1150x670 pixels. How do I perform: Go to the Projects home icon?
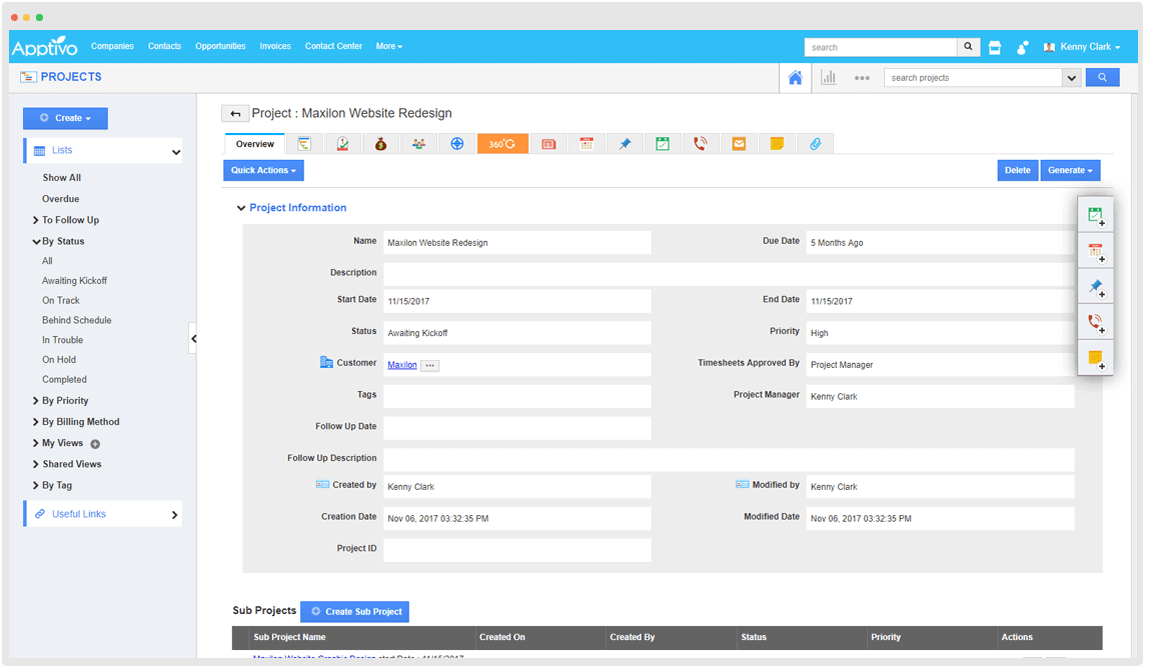[795, 78]
